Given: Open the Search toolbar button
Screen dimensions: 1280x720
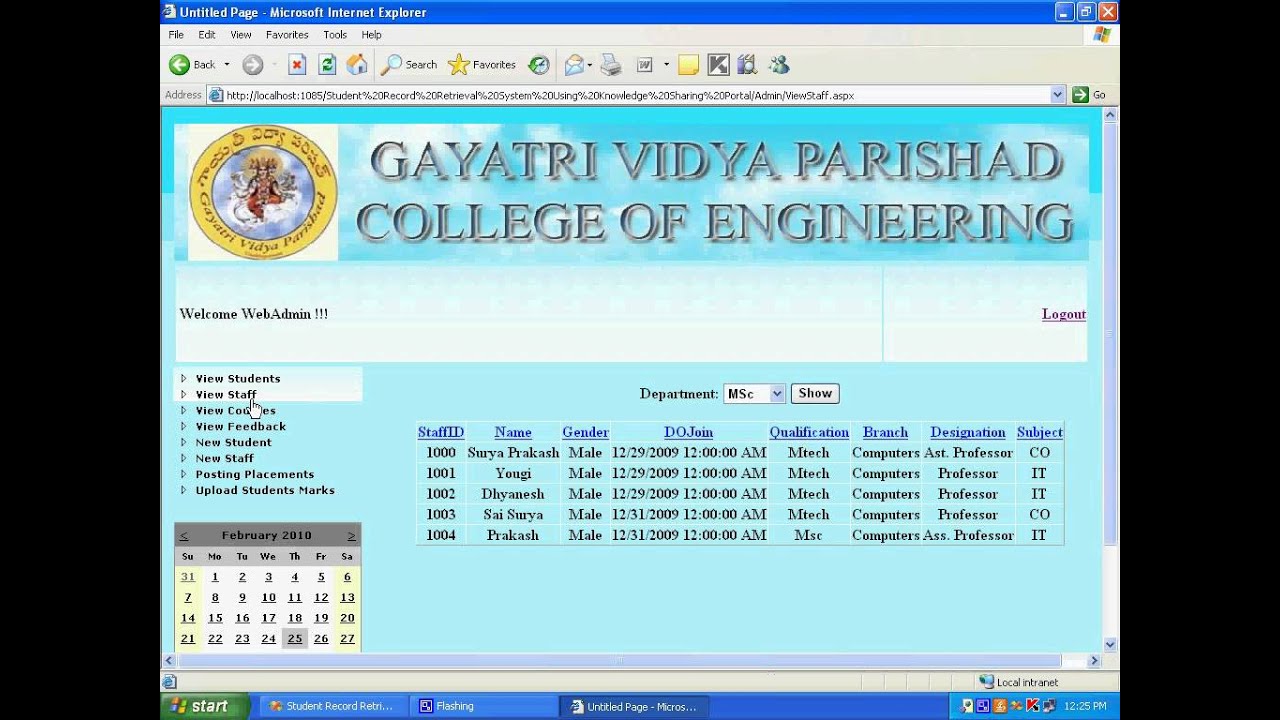Looking at the screenshot, I should click(x=409, y=65).
